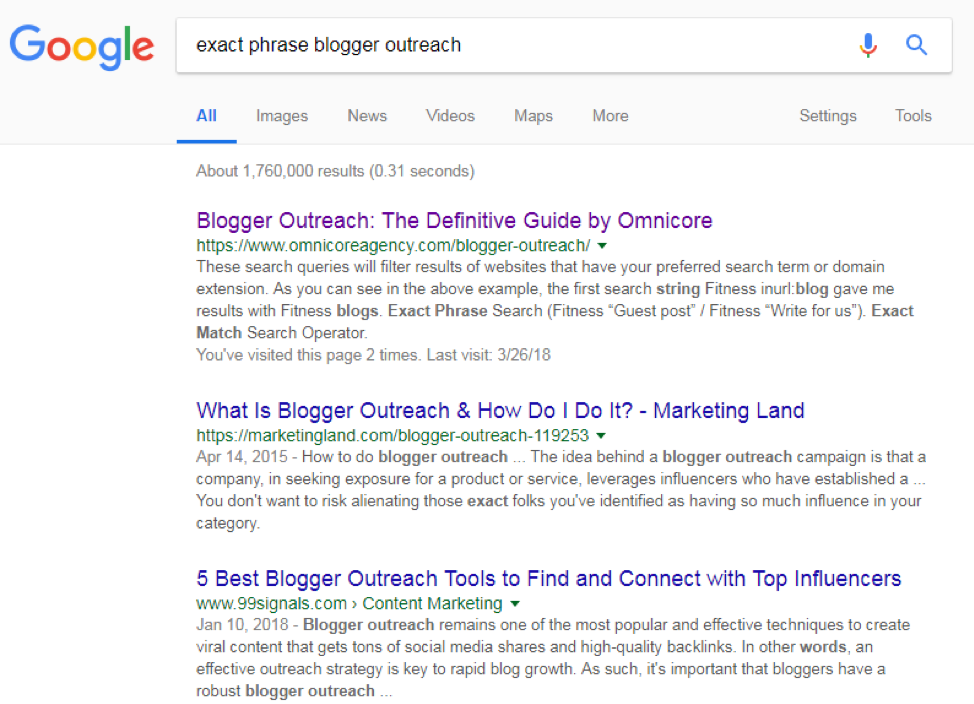974x704 pixels.
Task: Open search Tools
Action: click(913, 116)
